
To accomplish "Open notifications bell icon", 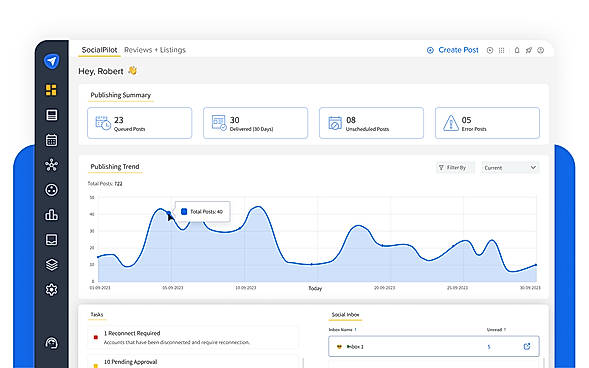I will (517, 50).
